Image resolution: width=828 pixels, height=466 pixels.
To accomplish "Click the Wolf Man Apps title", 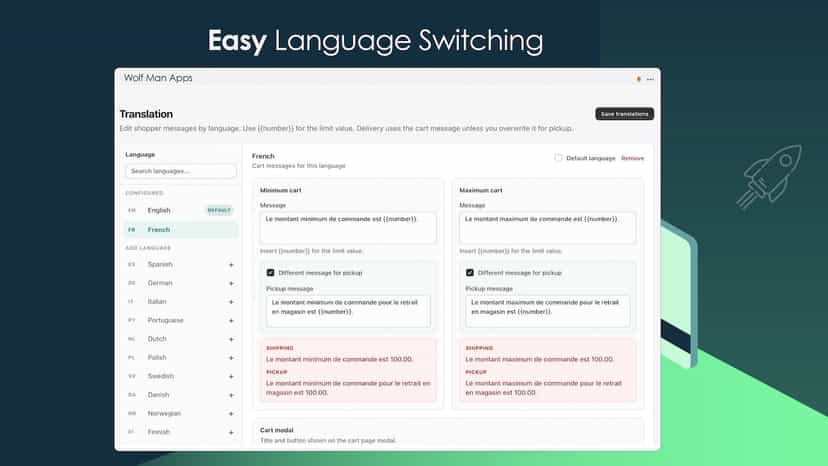I will pos(158,78).
